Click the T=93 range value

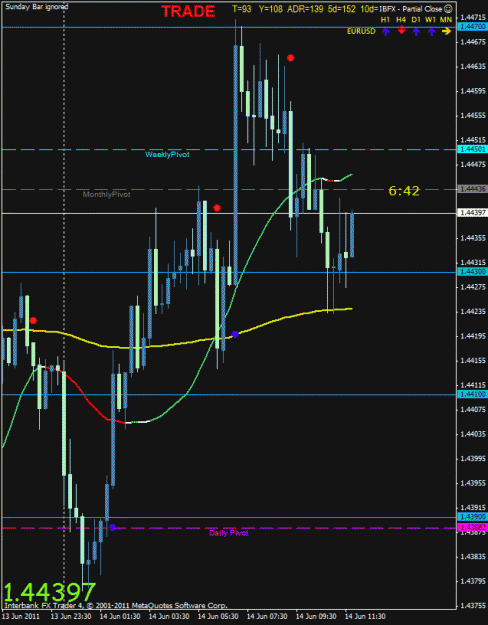(242, 9)
